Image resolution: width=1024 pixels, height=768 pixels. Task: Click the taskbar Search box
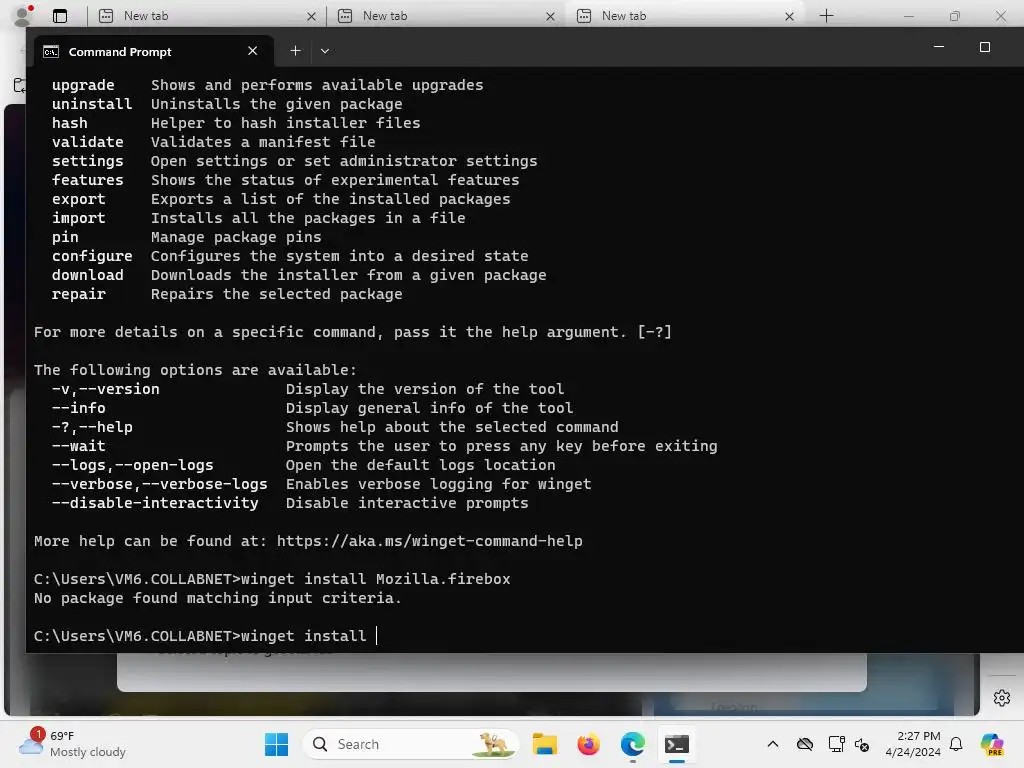[411, 744]
